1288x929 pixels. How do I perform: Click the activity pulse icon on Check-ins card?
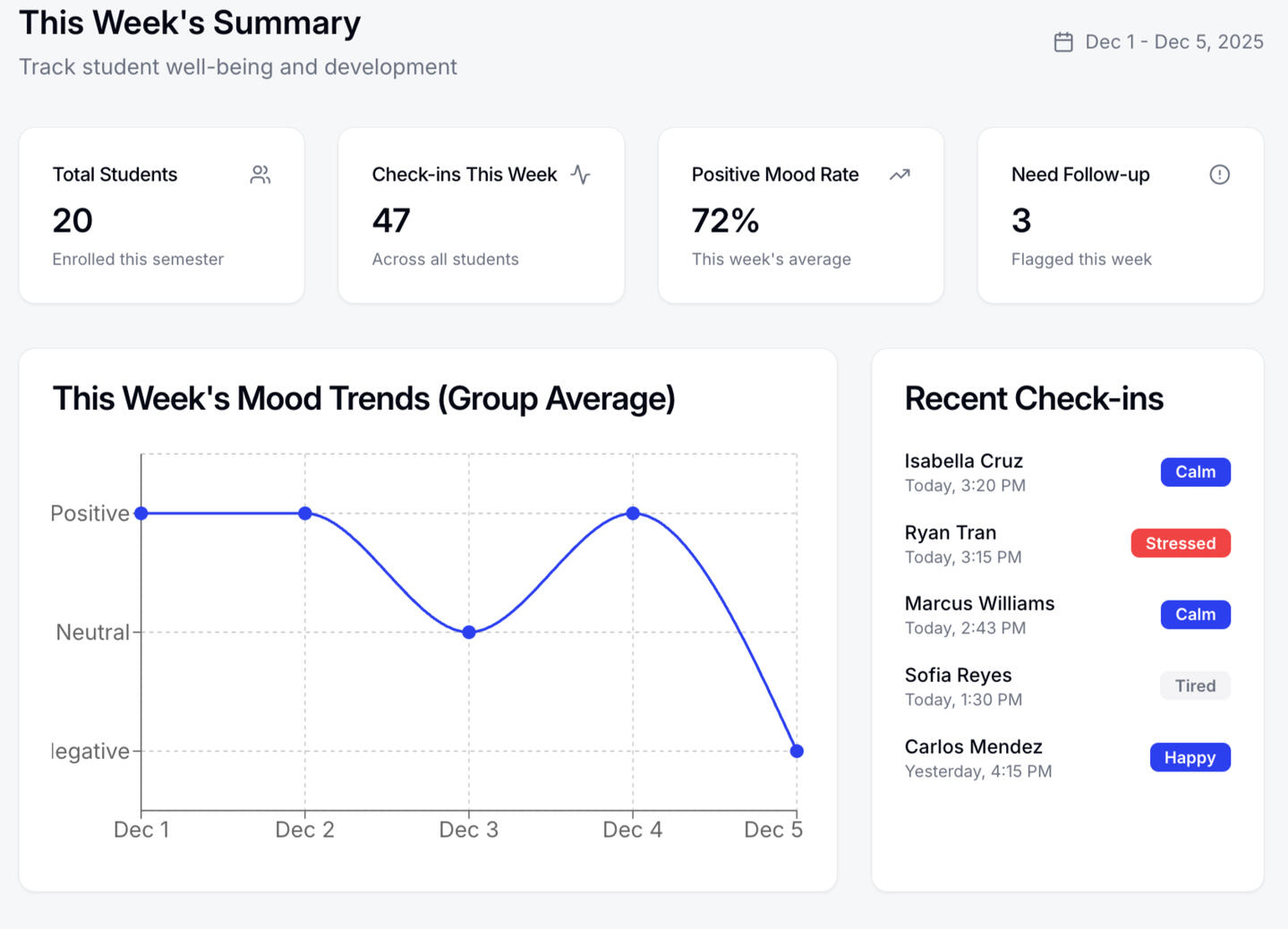[x=581, y=175]
